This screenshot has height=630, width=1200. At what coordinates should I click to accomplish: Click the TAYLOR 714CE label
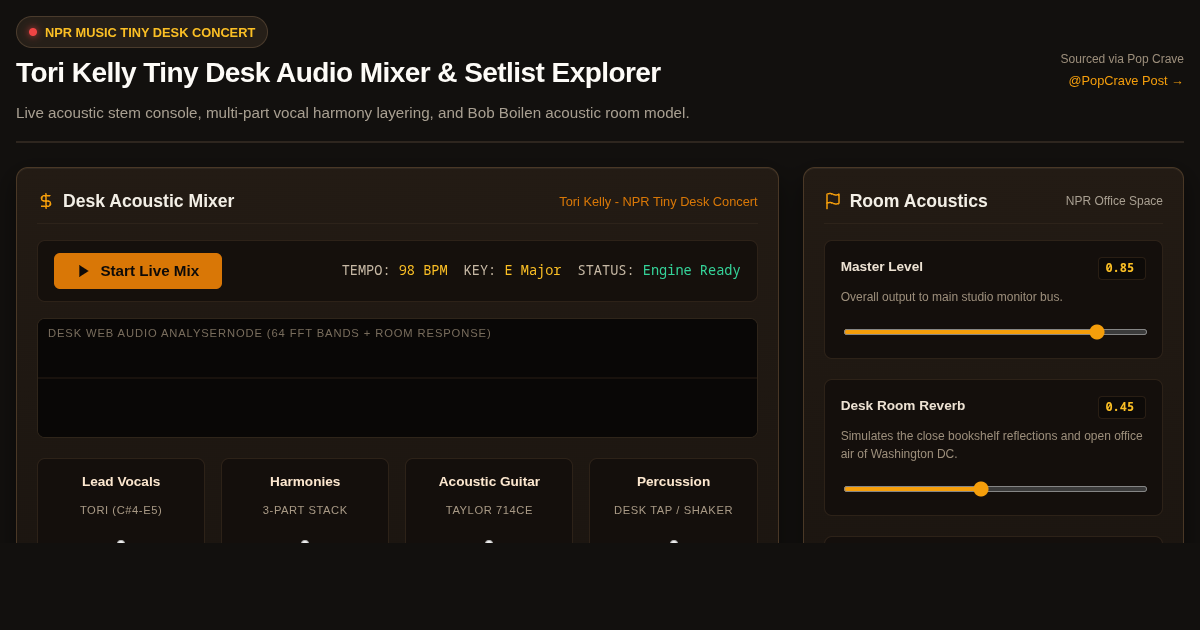[489, 510]
